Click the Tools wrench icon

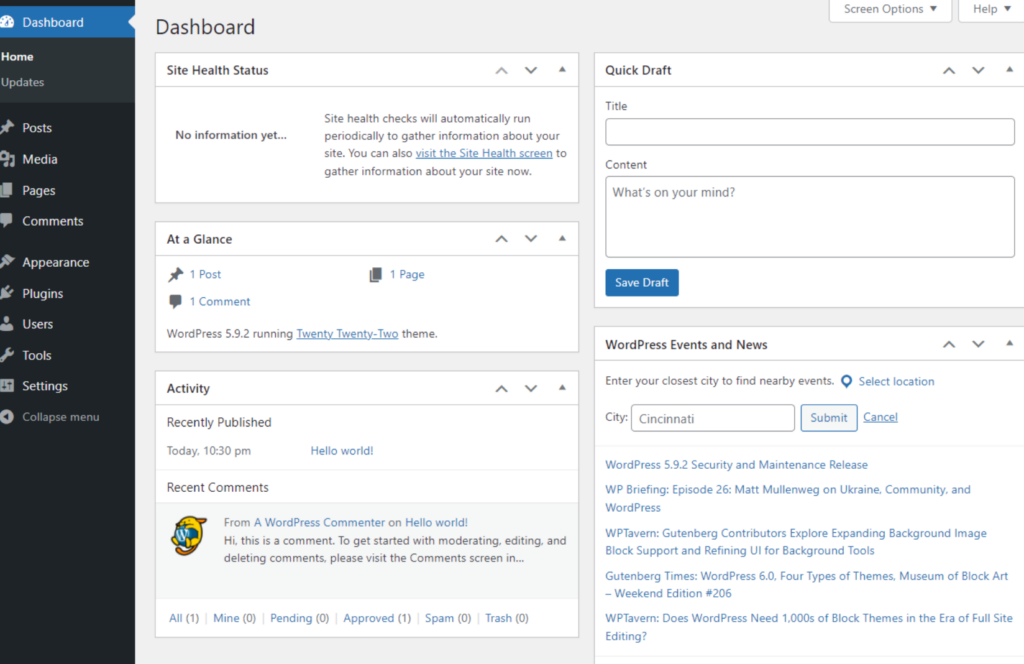(x=8, y=355)
